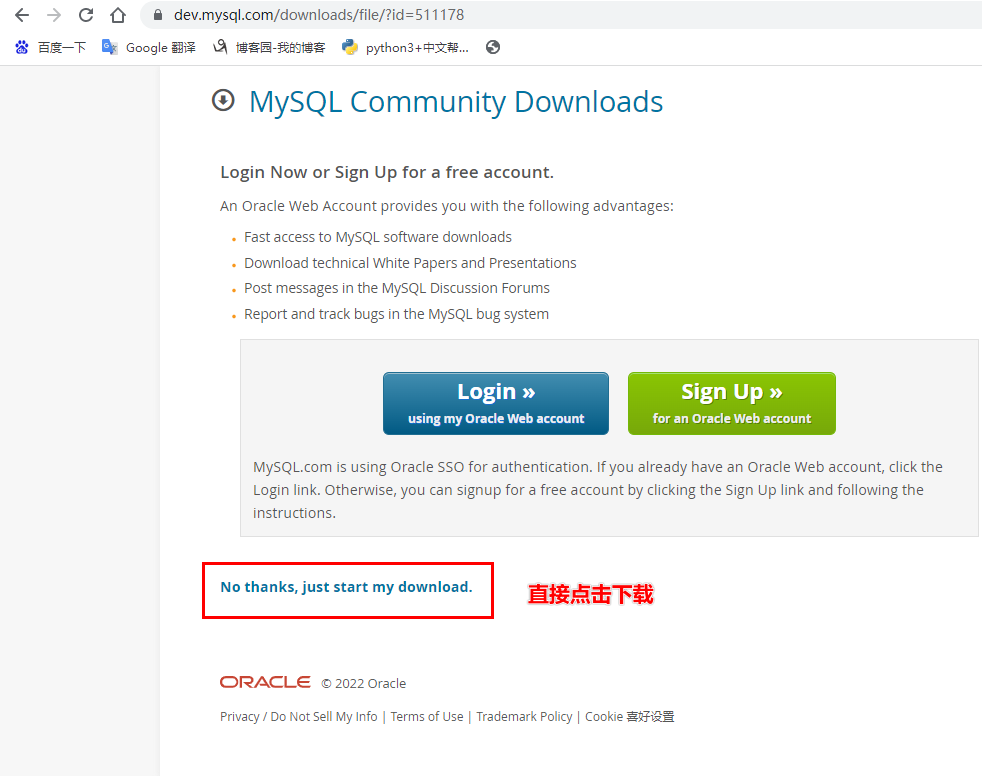Login using my Oracle Web account
982x776 pixels.
[x=496, y=403]
